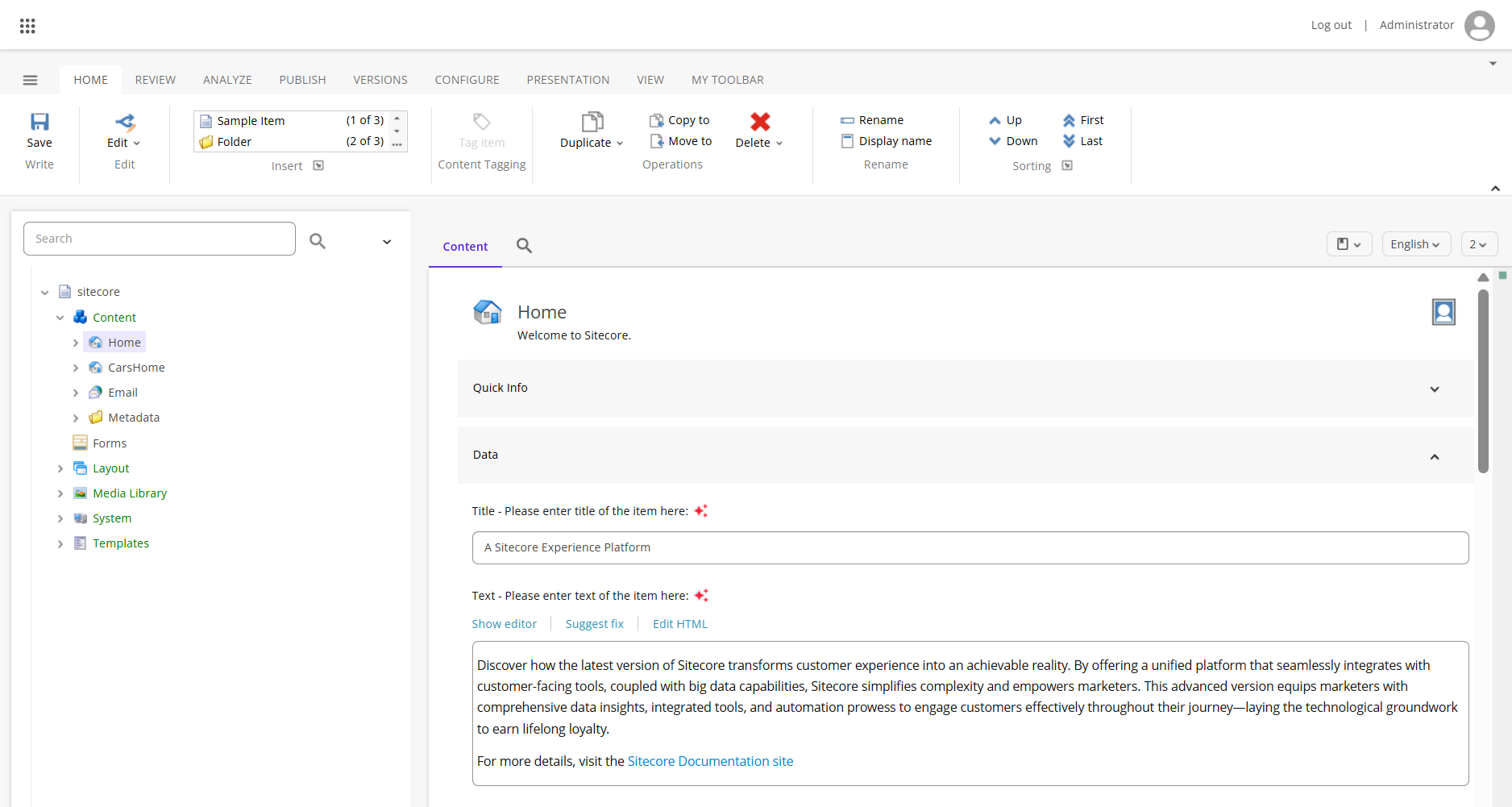This screenshot has width=1512, height=807.
Task: Open the hamburger menu beside HOME tab
Action: 31,80
